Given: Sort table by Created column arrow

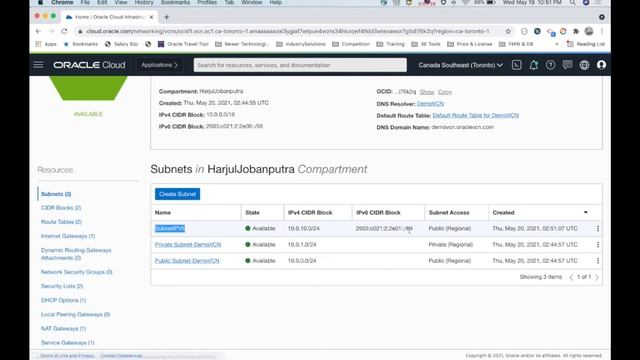Looking at the screenshot, I should pyautogui.click(x=586, y=212).
